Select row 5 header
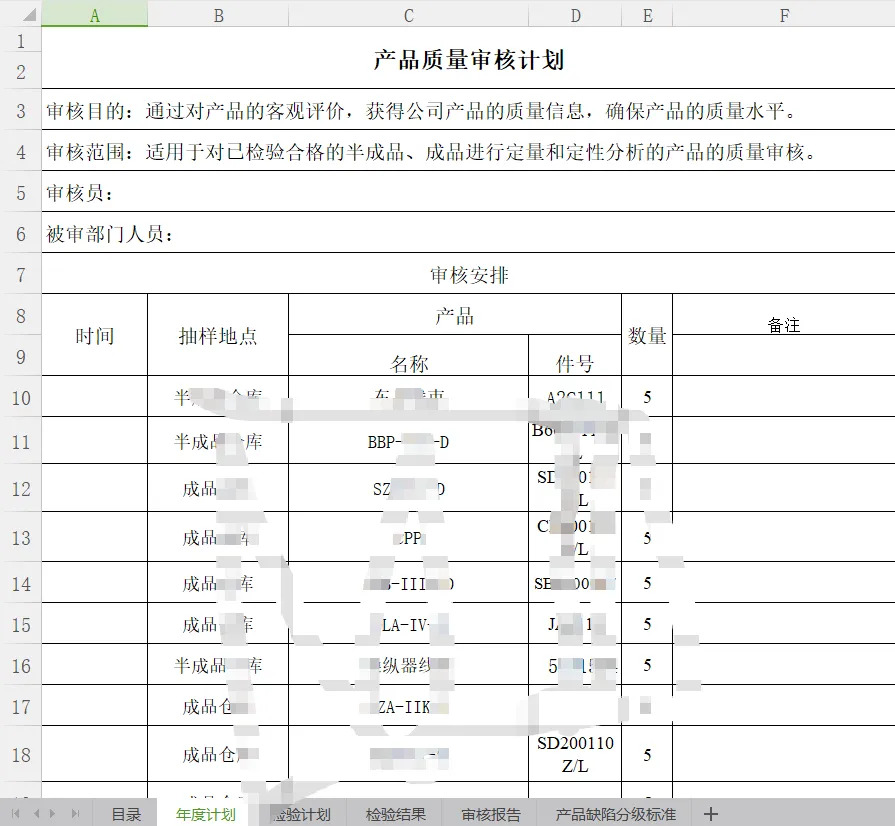The width and height of the screenshot is (895, 826). [21, 192]
